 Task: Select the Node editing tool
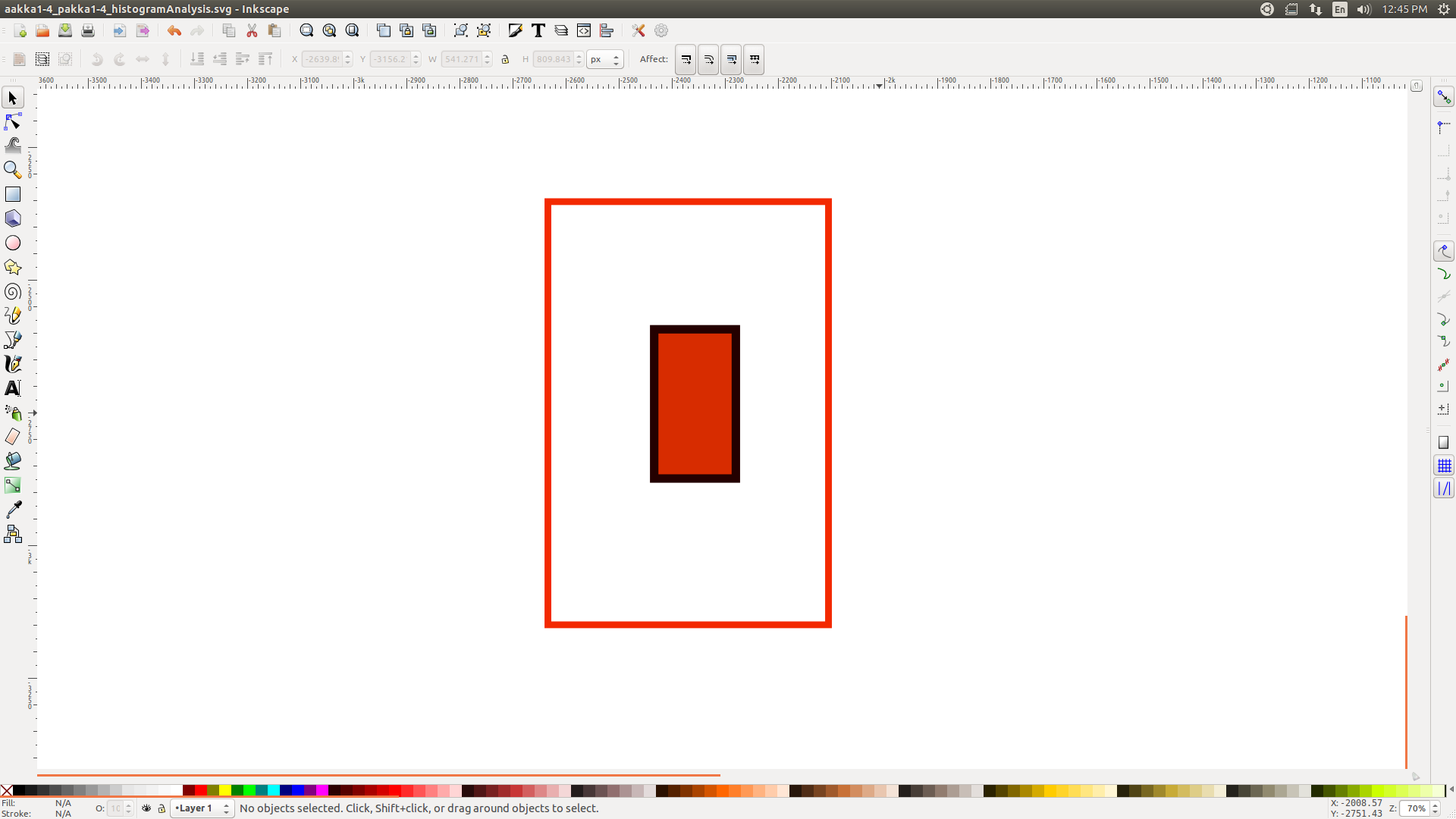13,121
